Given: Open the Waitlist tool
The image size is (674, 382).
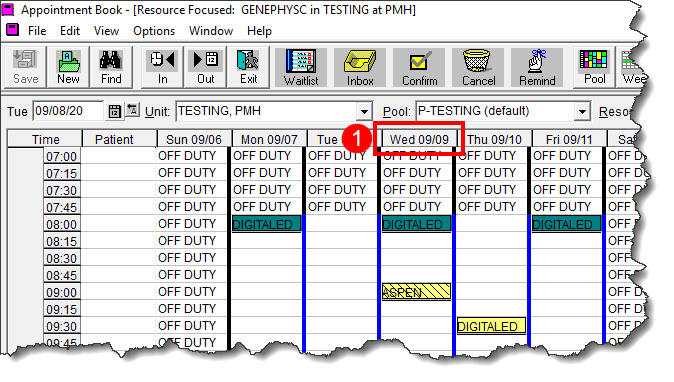Looking at the screenshot, I should pyautogui.click(x=301, y=67).
